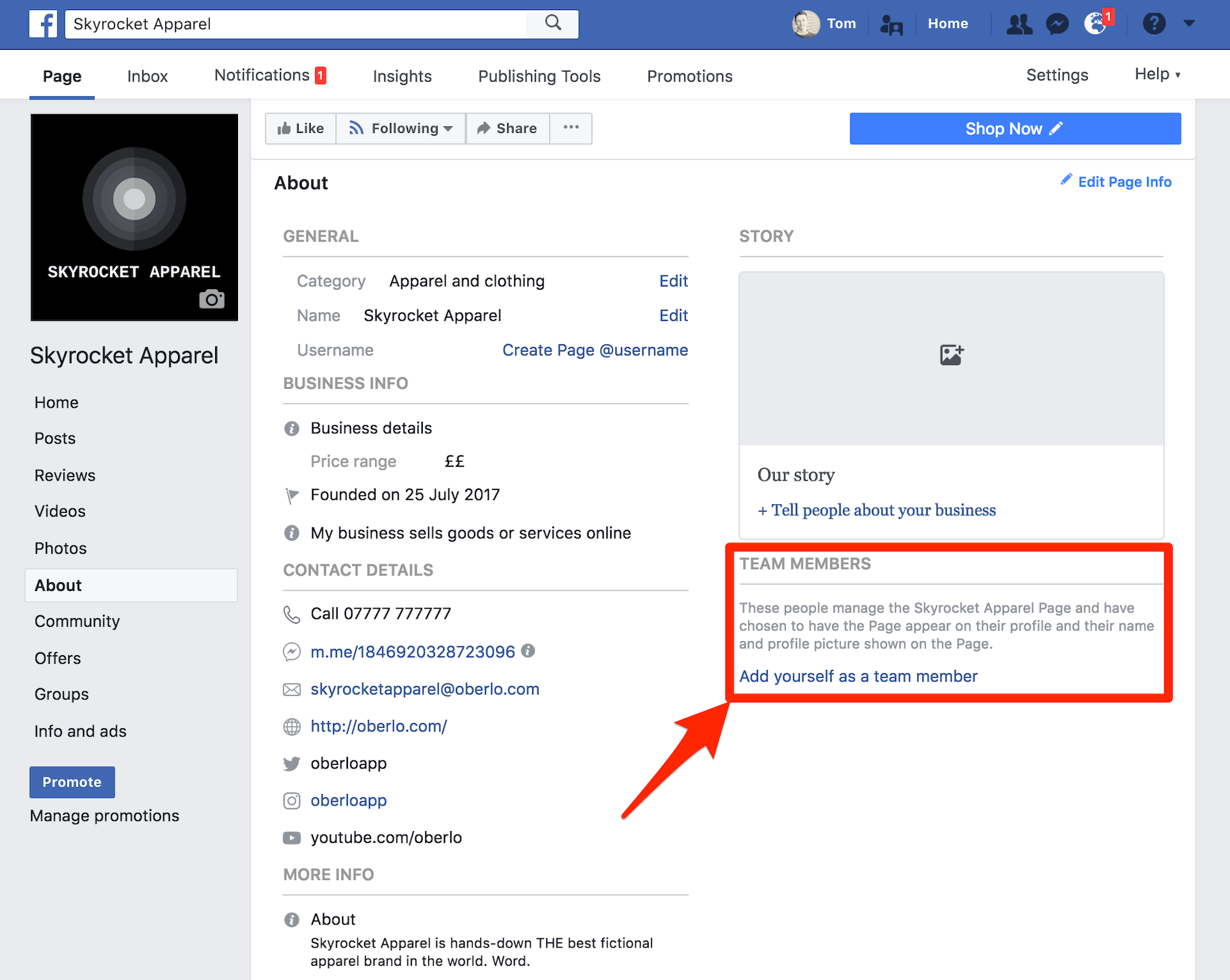Open the ellipsis more options menu
The image size is (1230, 980).
[570, 128]
